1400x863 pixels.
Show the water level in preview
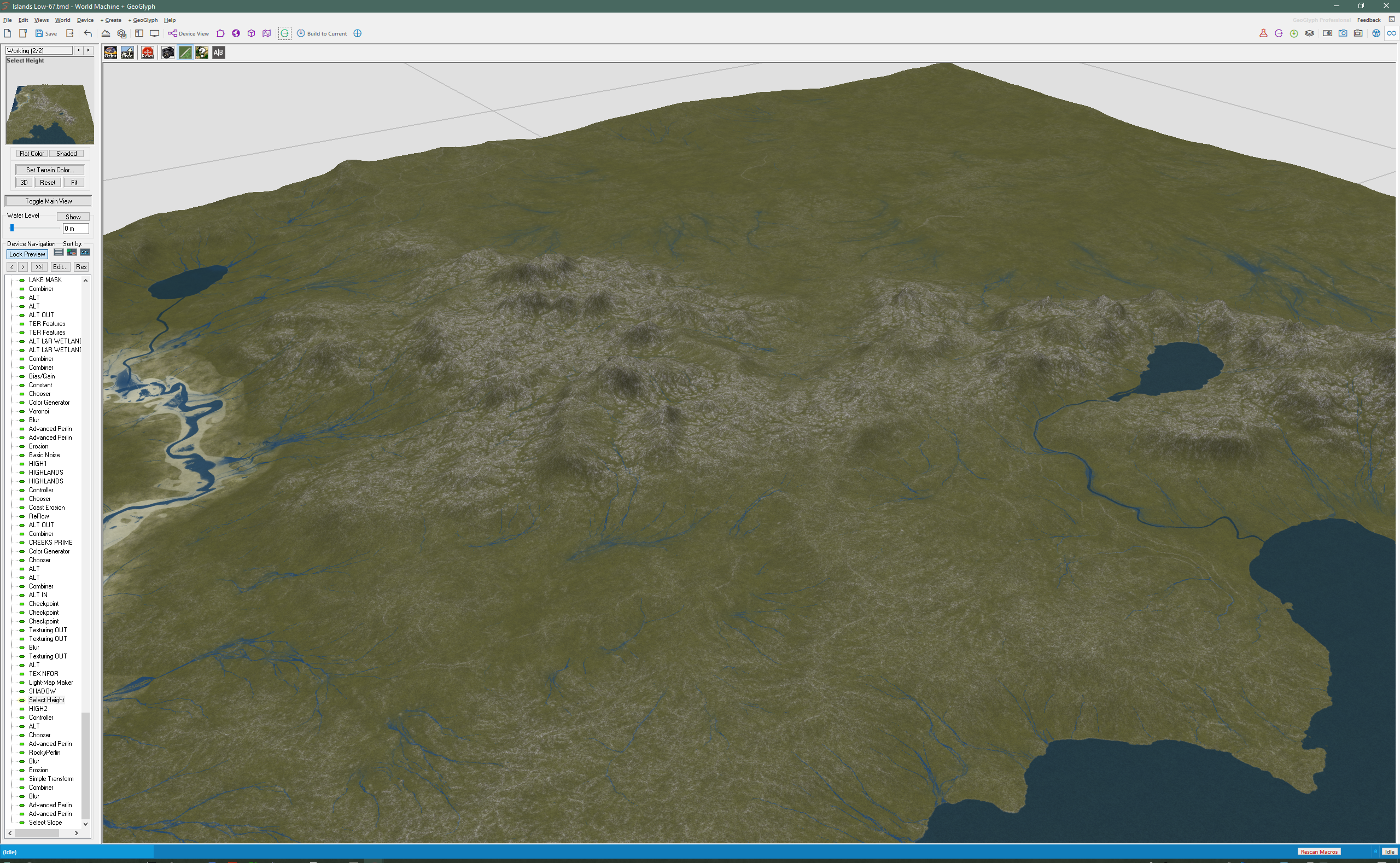pyautogui.click(x=73, y=217)
